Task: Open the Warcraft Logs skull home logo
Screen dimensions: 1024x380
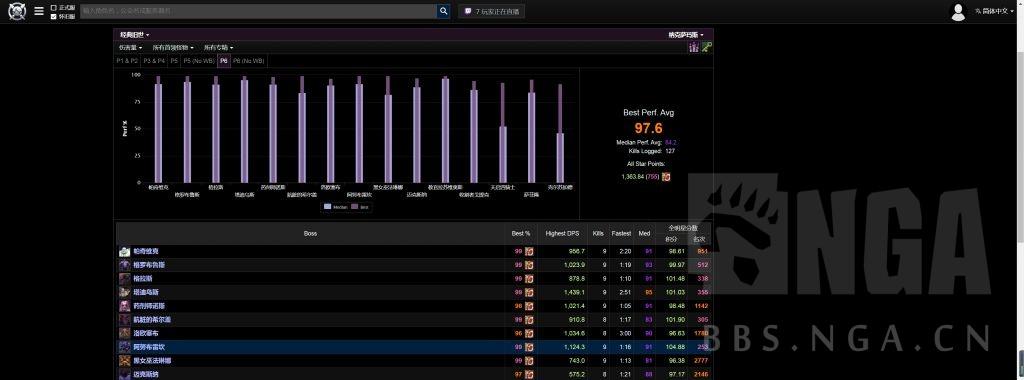Action: click(x=17, y=11)
